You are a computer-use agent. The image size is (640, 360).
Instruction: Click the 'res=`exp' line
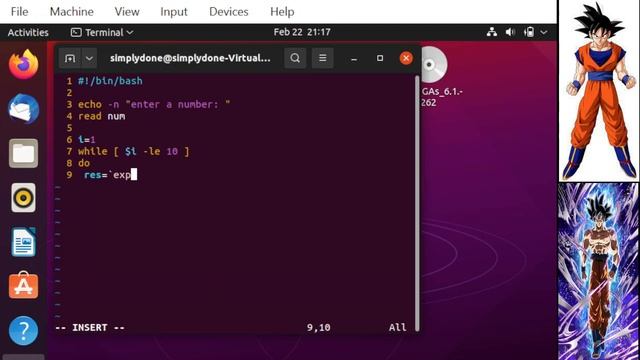click(x=107, y=175)
